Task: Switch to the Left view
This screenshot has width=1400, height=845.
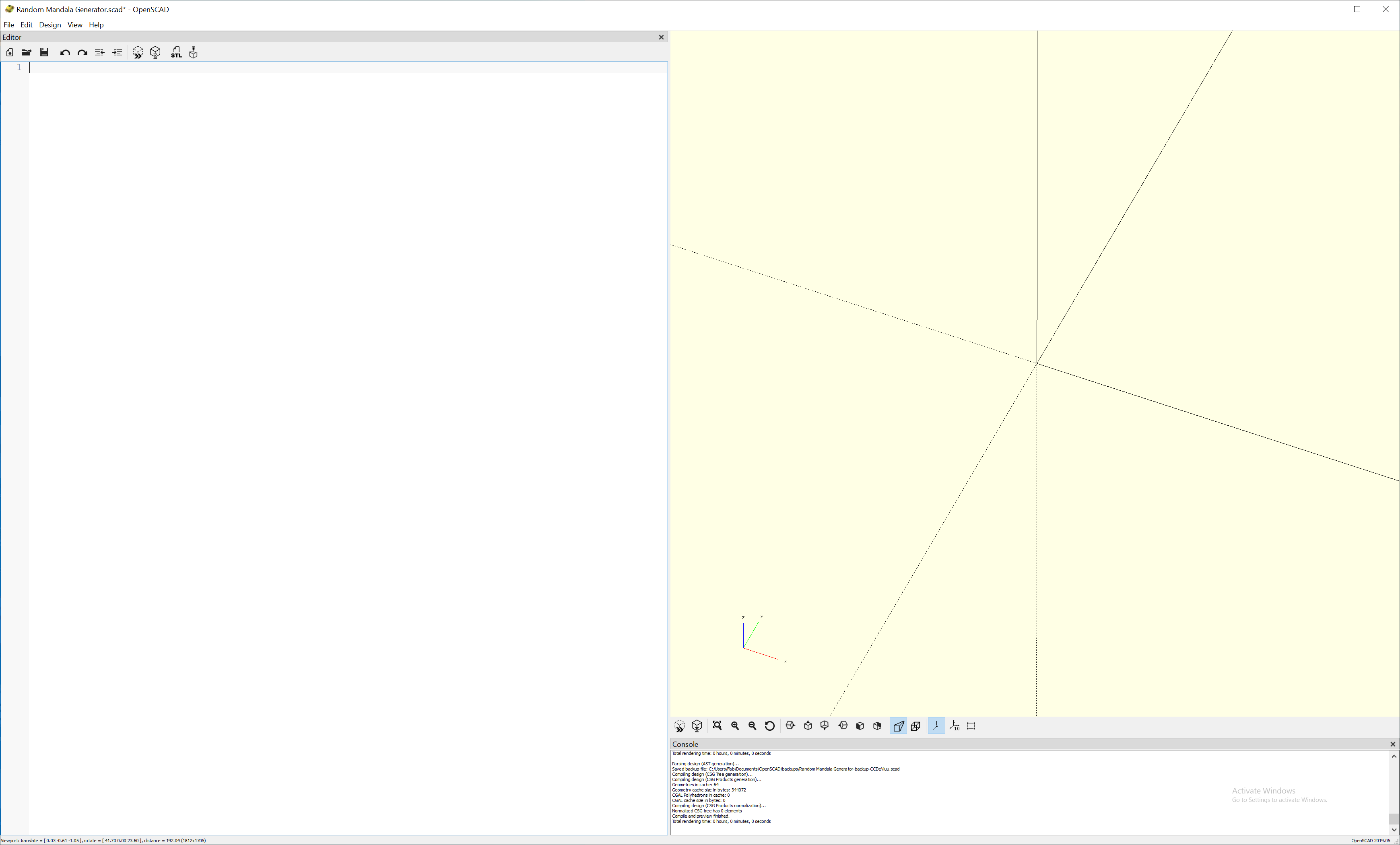Action: pos(843,725)
